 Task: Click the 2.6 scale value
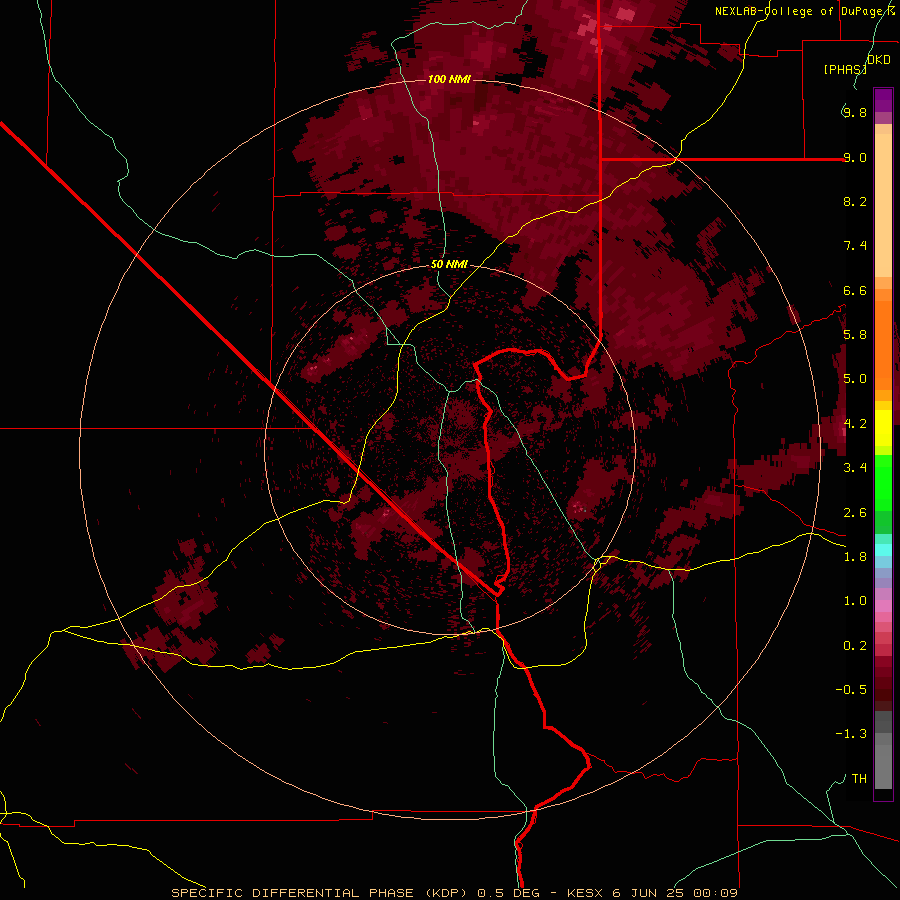coord(855,513)
